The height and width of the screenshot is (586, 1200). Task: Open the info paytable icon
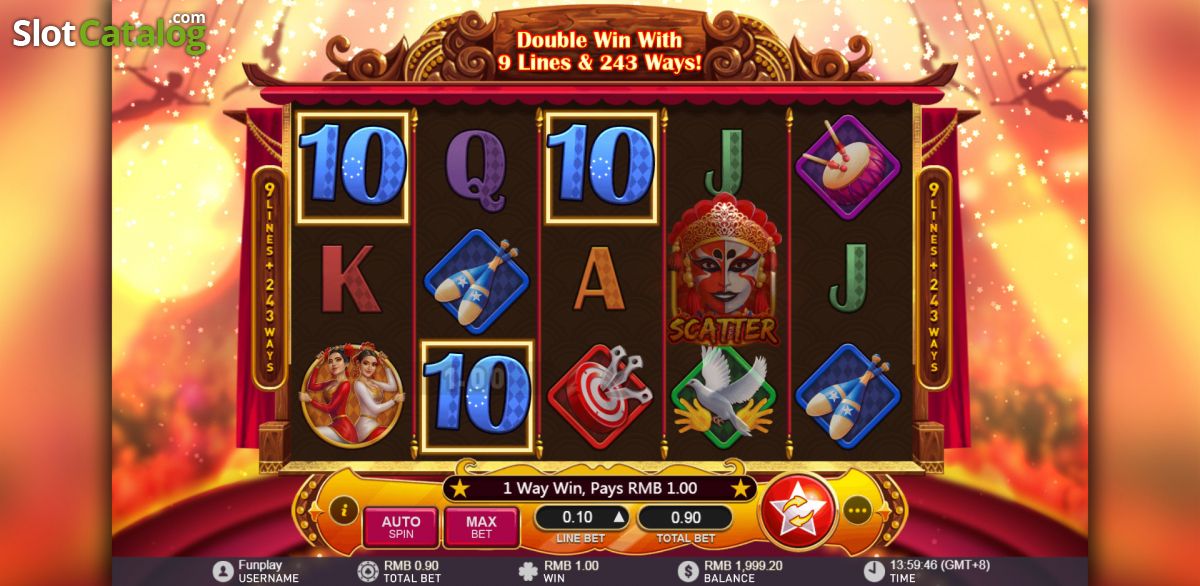pos(343,510)
